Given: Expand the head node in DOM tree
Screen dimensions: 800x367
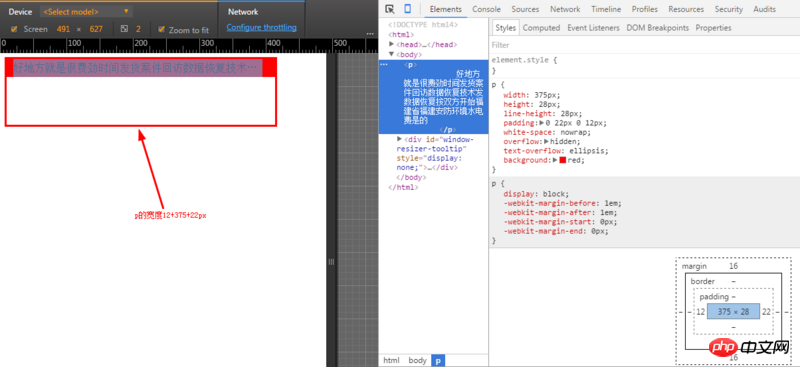Looking at the screenshot, I should pos(391,44).
